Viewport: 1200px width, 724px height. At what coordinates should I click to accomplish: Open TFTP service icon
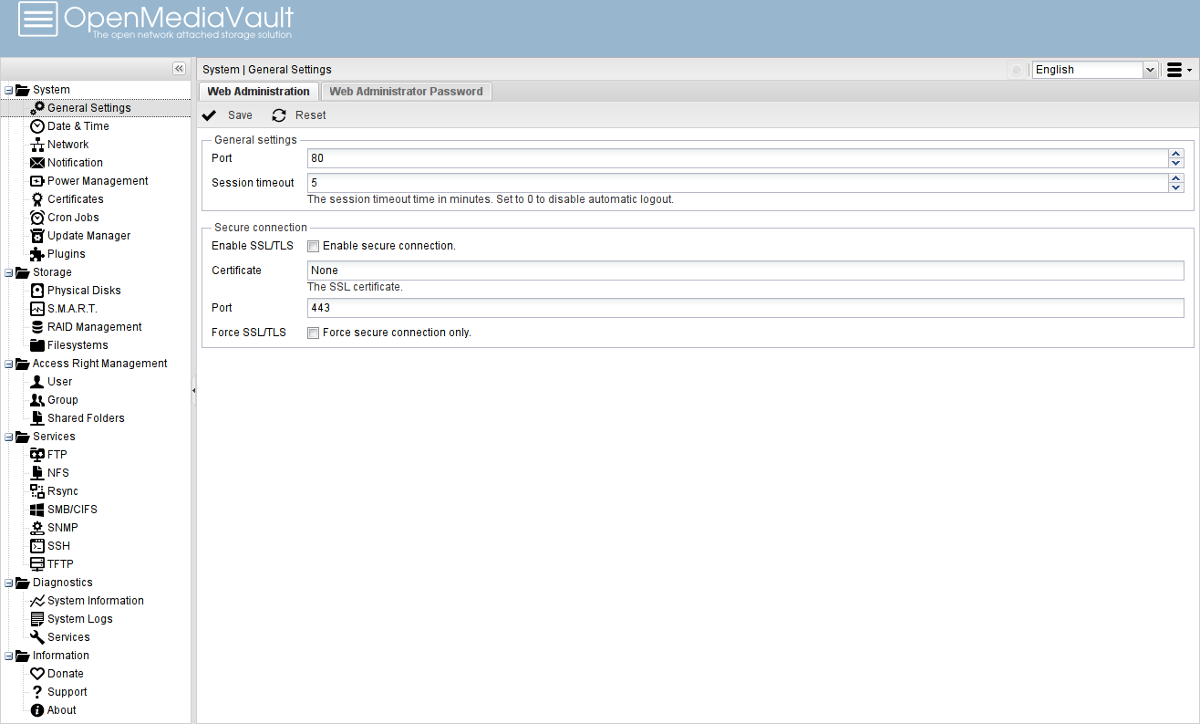coord(38,564)
